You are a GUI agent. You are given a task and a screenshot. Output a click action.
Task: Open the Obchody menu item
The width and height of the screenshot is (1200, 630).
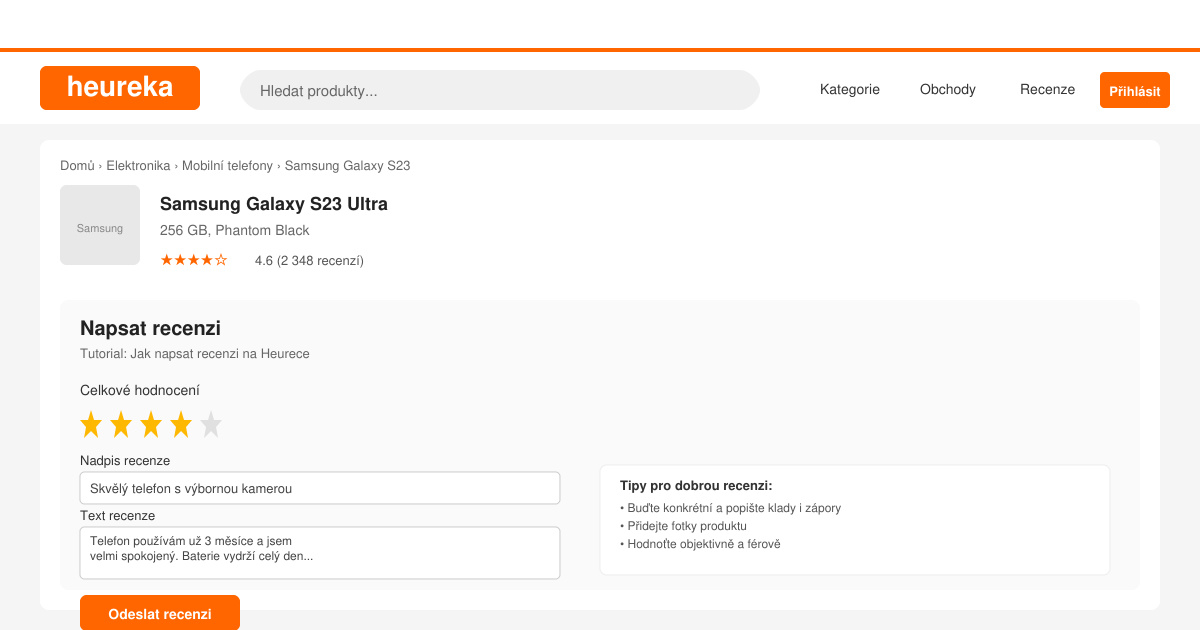[x=948, y=89]
